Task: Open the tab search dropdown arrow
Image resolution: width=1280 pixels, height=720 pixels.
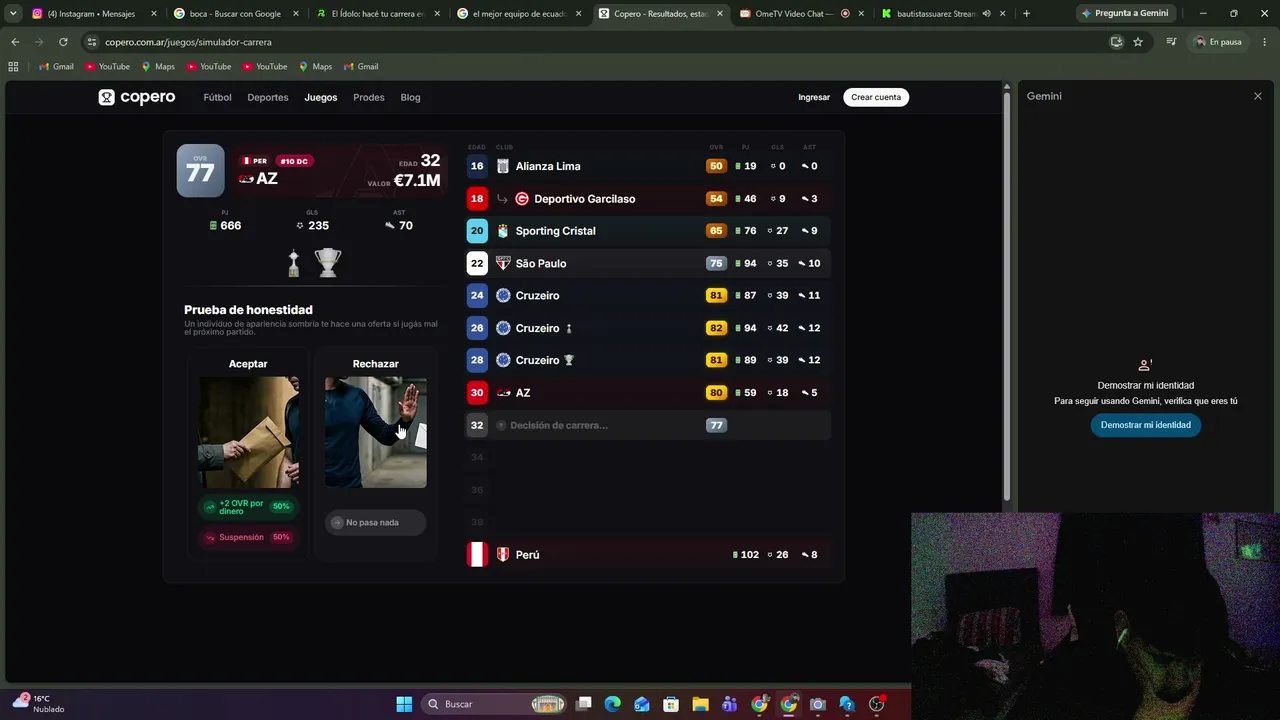Action: 13,14
